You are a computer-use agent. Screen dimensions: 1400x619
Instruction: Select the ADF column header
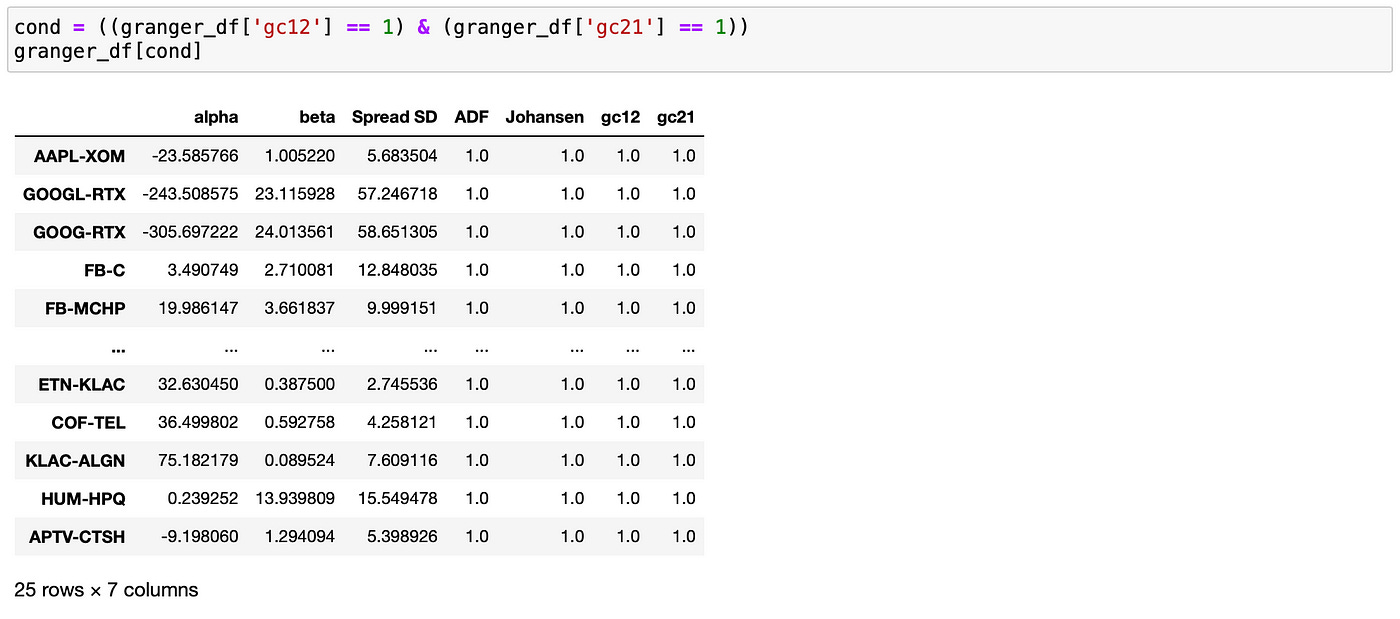[x=471, y=117]
